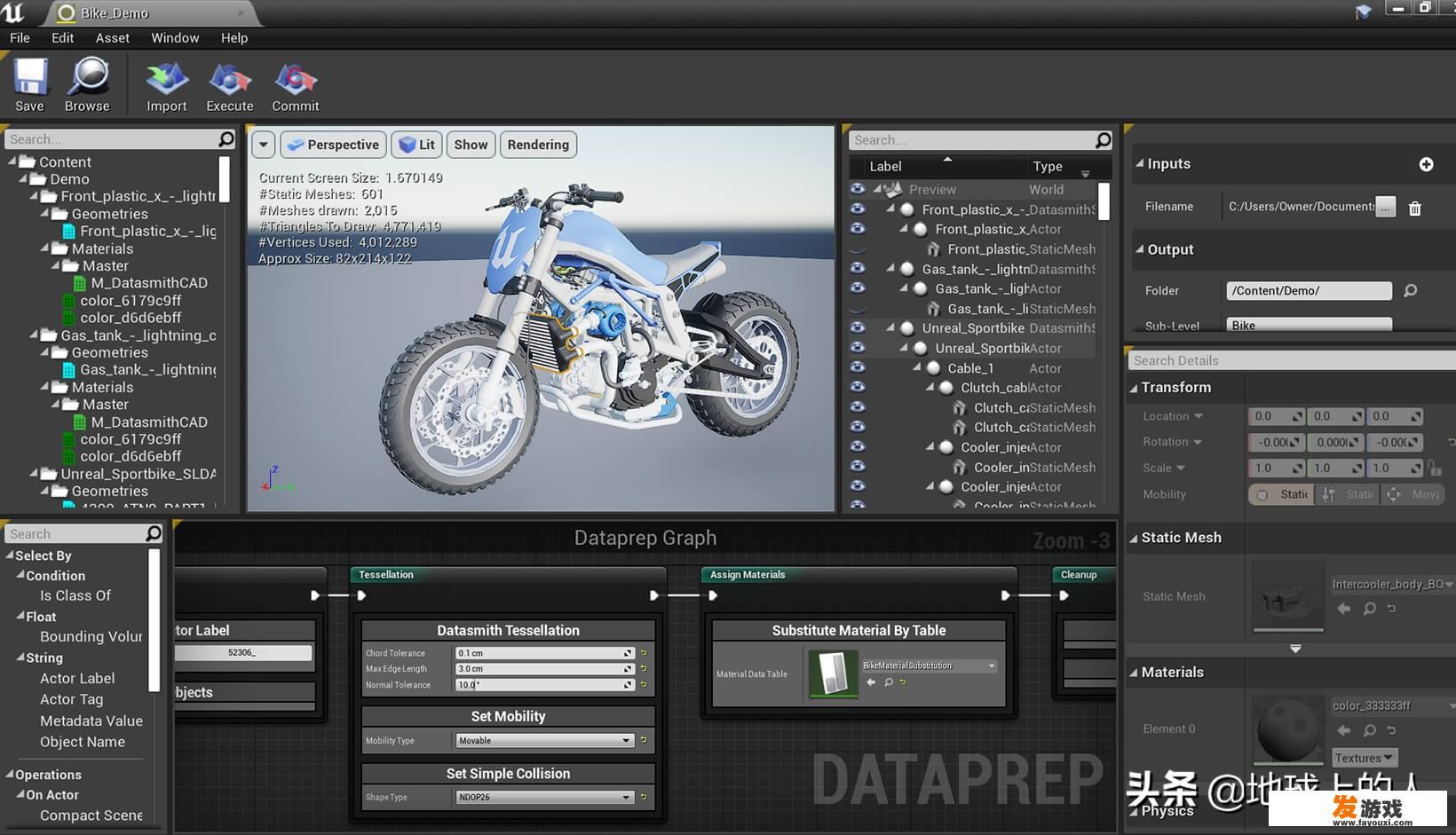Image resolution: width=1456 pixels, height=835 pixels.
Task: Search the output Folder with the magnifier icon
Action: point(1410,290)
